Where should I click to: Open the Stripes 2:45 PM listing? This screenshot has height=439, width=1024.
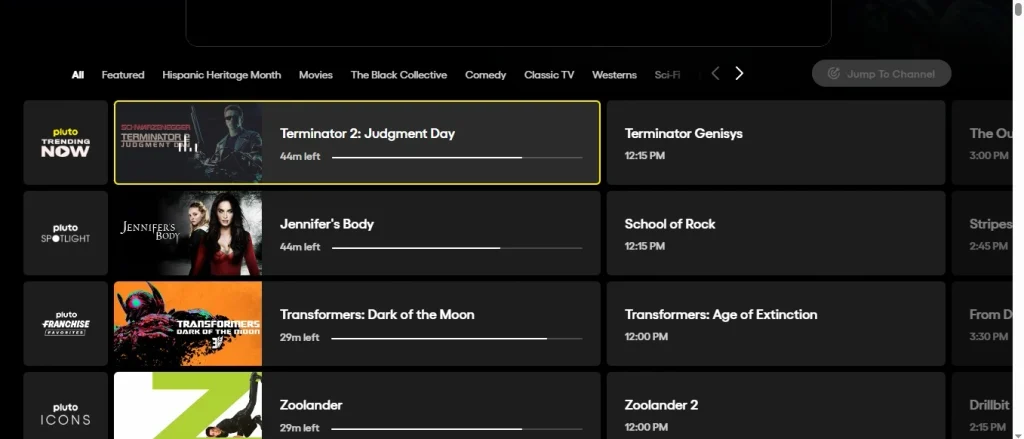pos(982,233)
